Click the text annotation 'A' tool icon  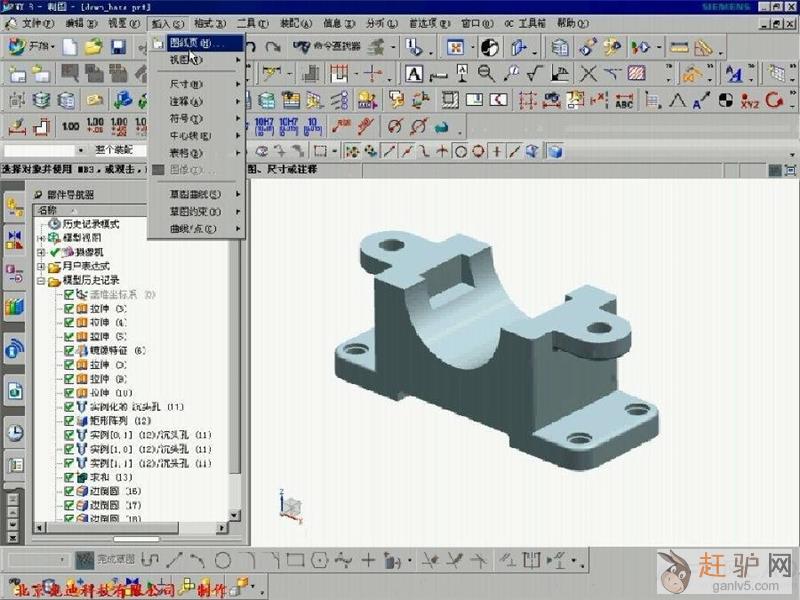click(413, 73)
